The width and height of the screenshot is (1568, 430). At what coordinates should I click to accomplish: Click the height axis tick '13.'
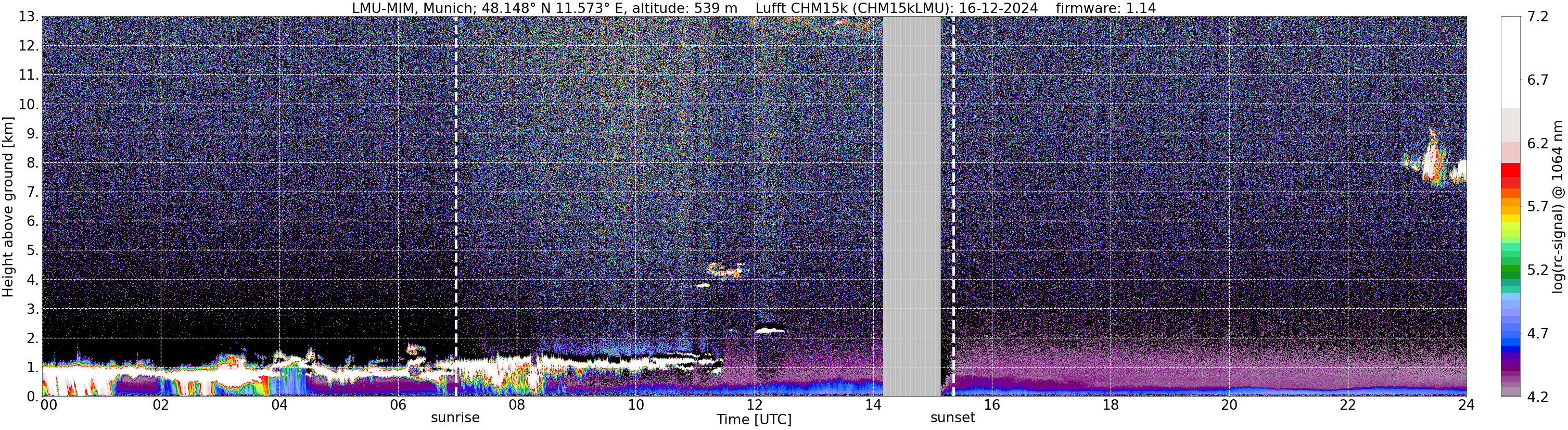(x=29, y=17)
